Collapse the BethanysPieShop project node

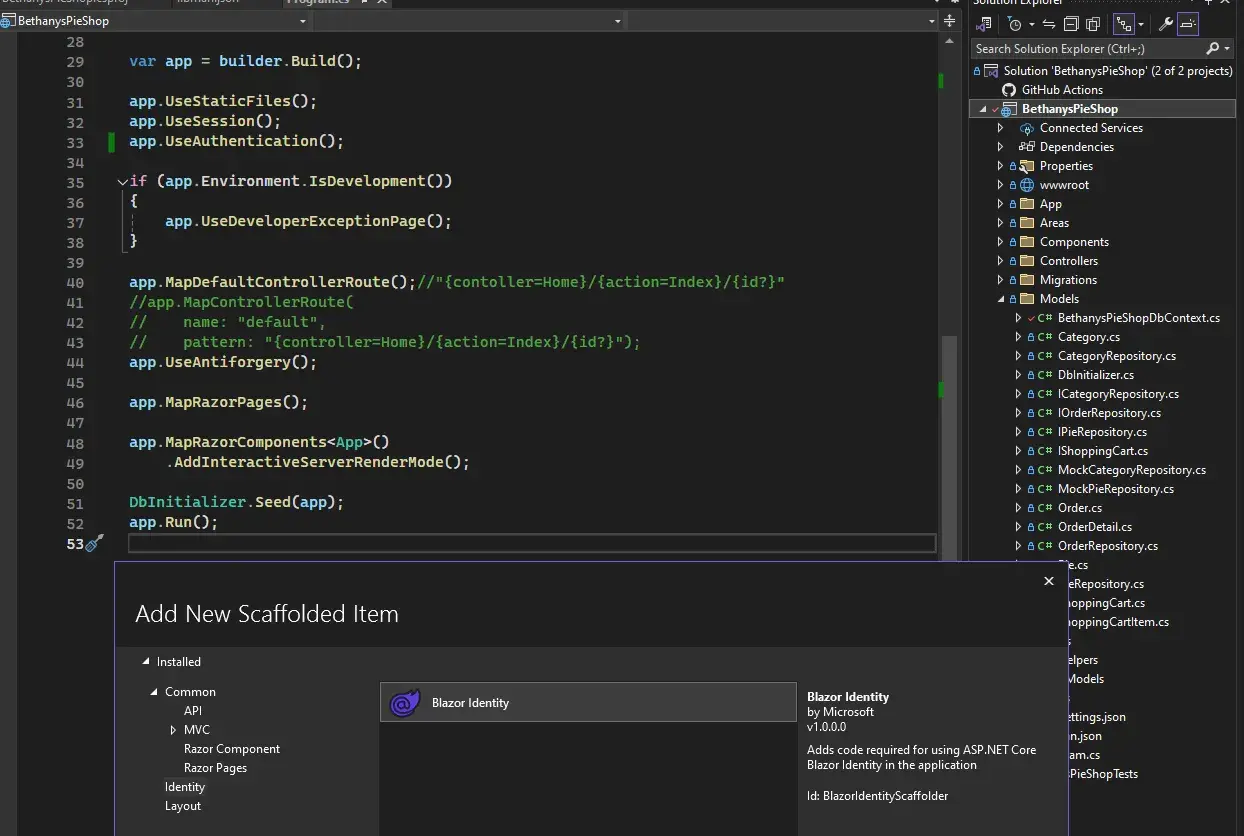tap(983, 109)
